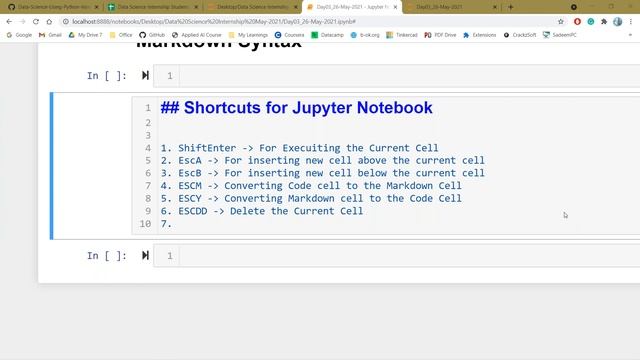Open the Applied AI Course bookmark
Screen dimensions: 640x360
pos(197,35)
